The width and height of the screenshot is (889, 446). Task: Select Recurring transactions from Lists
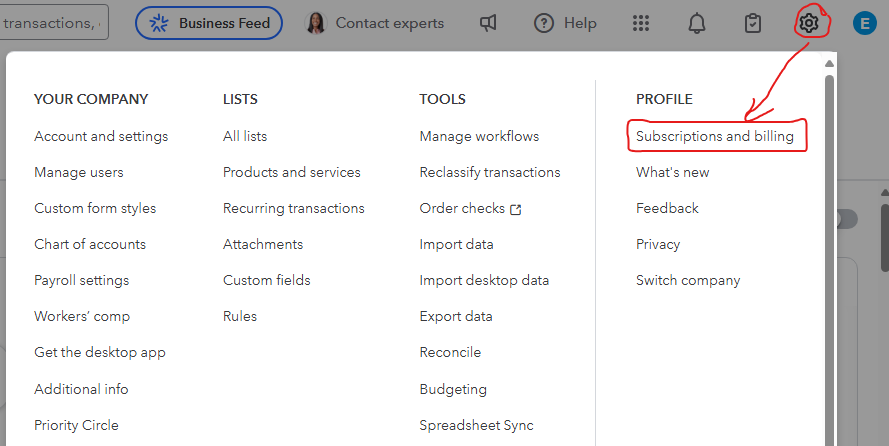(293, 208)
